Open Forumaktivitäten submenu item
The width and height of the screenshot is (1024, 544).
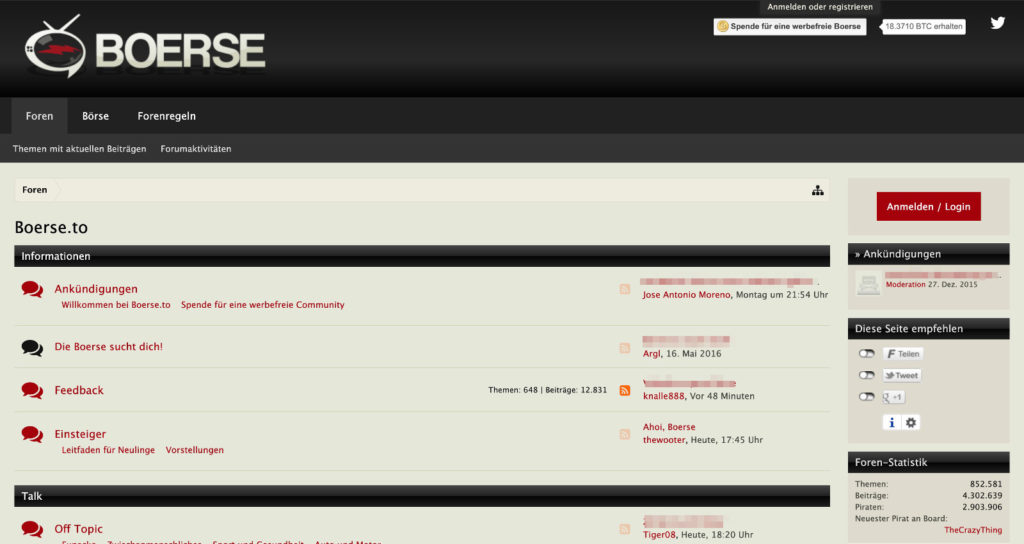196,149
